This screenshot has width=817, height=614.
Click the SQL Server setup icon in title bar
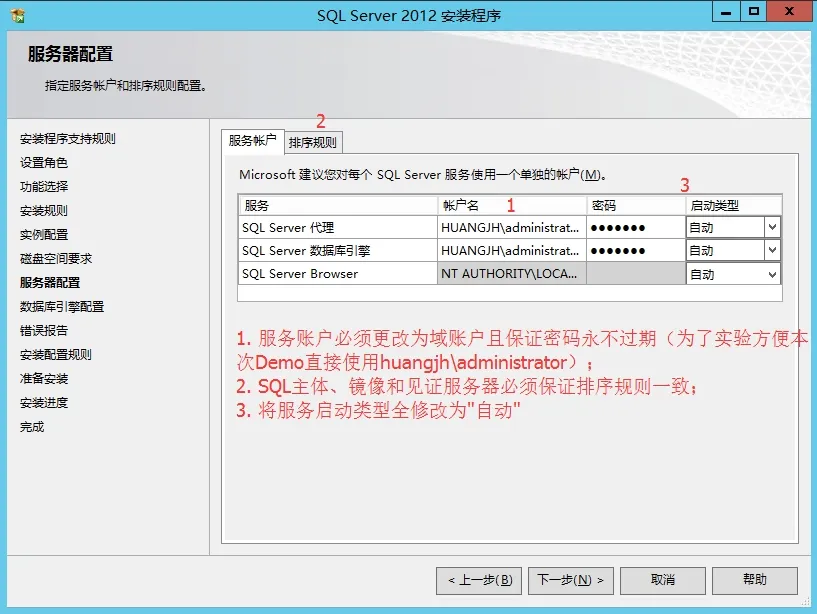(18, 16)
